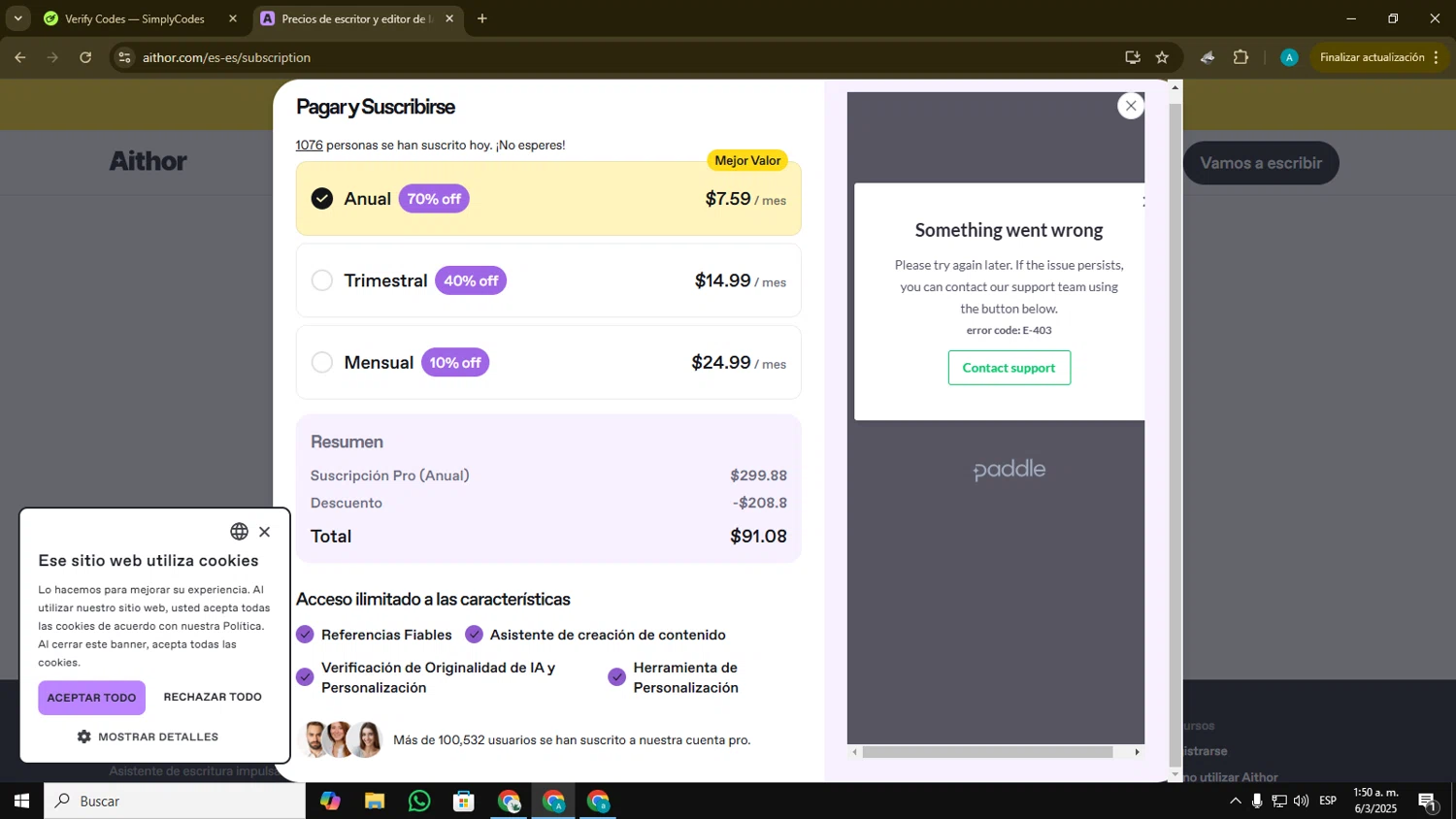Open the Windows Start menu
This screenshot has width=1456, height=819.
pyautogui.click(x=21, y=802)
